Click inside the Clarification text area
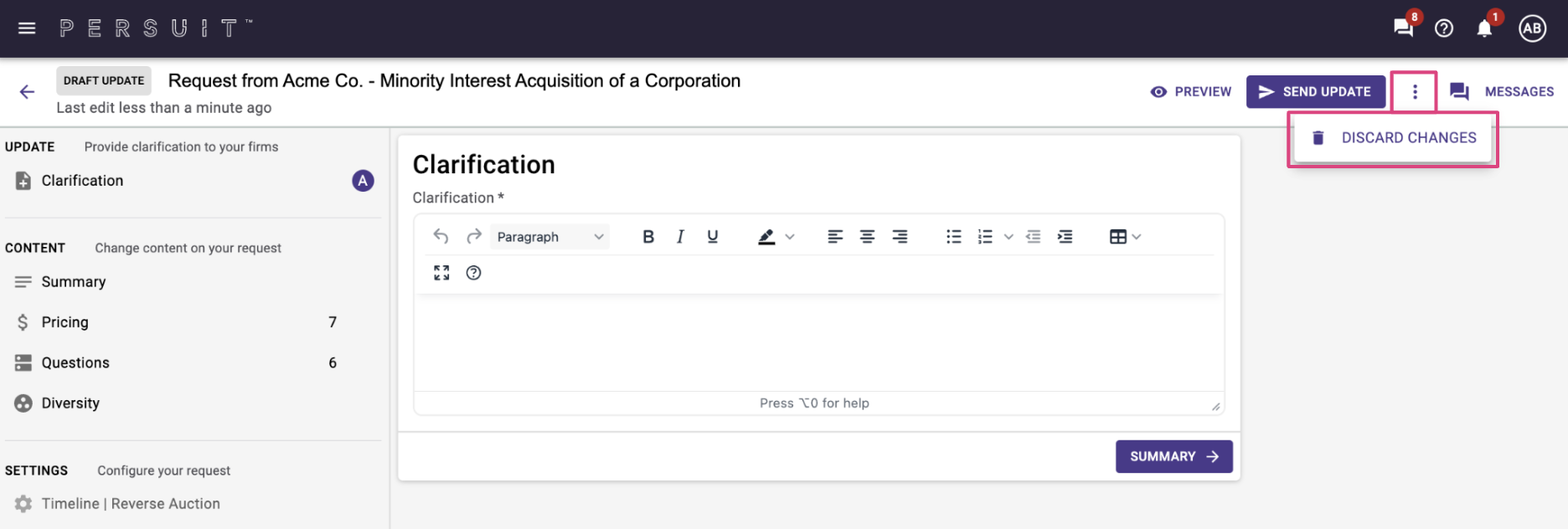The height and width of the screenshot is (529, 1568). pos(818,342)
